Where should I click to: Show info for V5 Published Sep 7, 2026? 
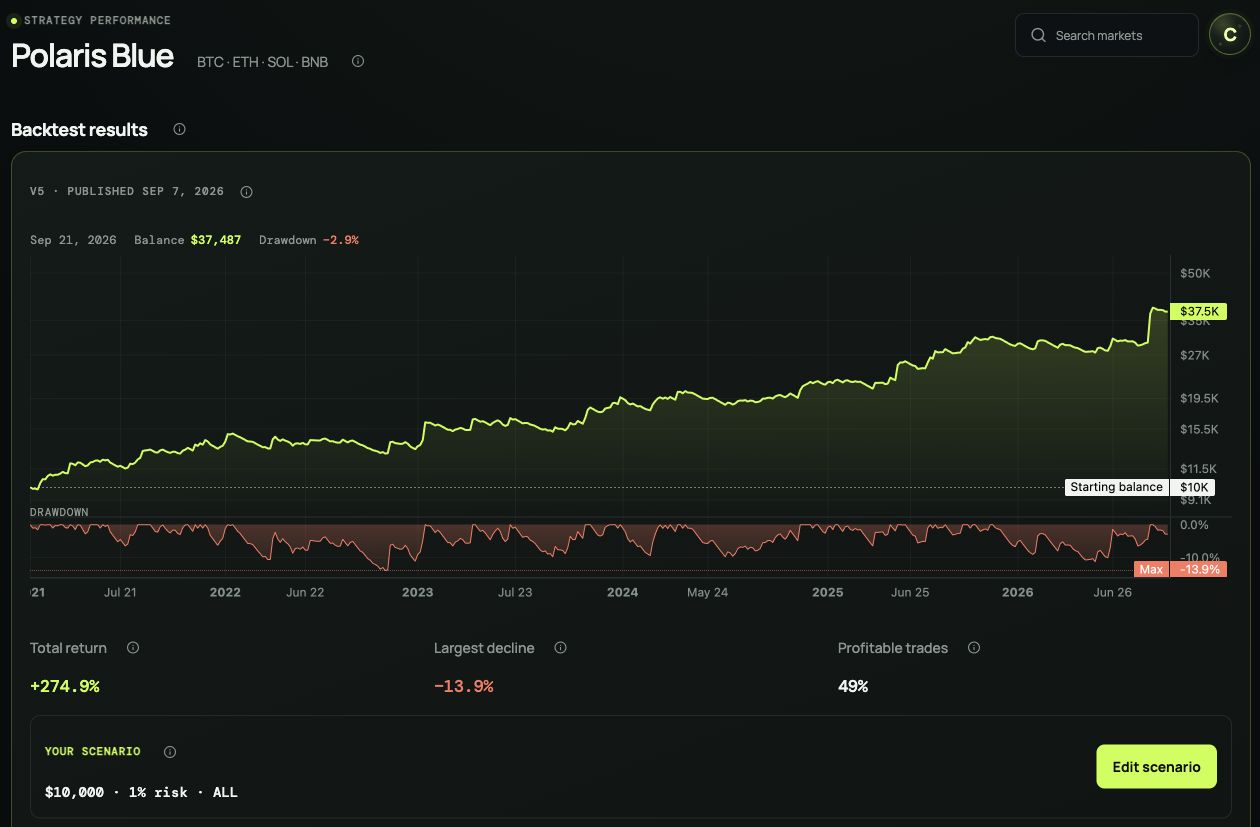[247, 191]
